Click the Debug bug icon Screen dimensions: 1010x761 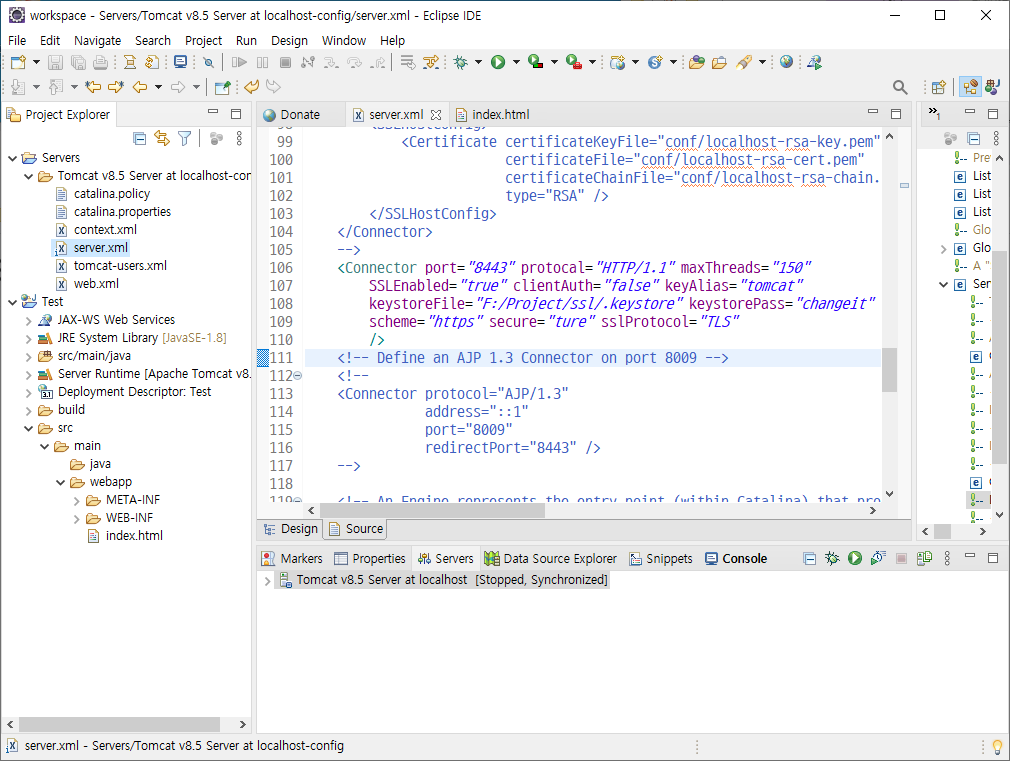click(x=461, y=63)
